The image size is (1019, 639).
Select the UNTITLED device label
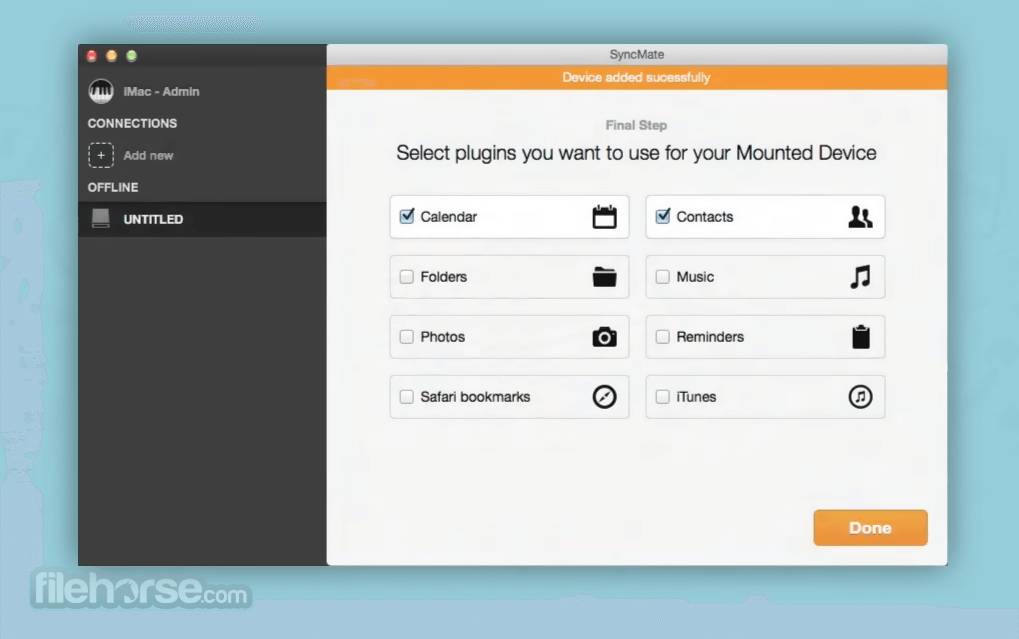(153, 219)
